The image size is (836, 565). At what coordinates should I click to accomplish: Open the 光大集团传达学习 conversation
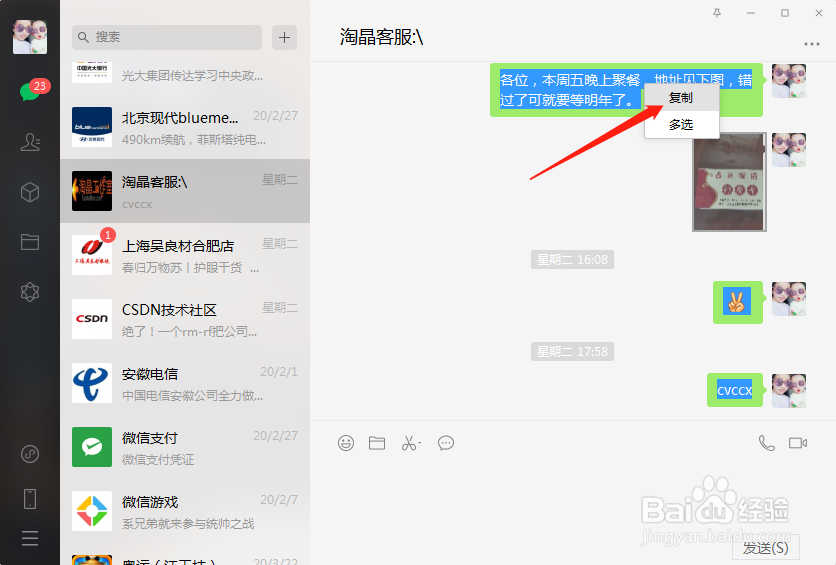[185, 76]
